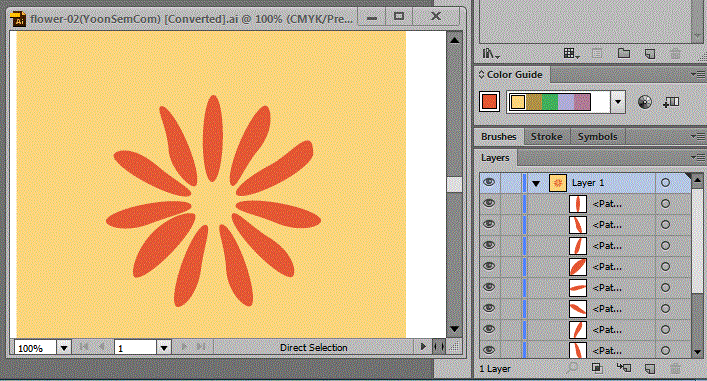Open the Color Guide panel menu
Image resolution: width=707 pixels, height=381 pixels.
pos(699,74)
